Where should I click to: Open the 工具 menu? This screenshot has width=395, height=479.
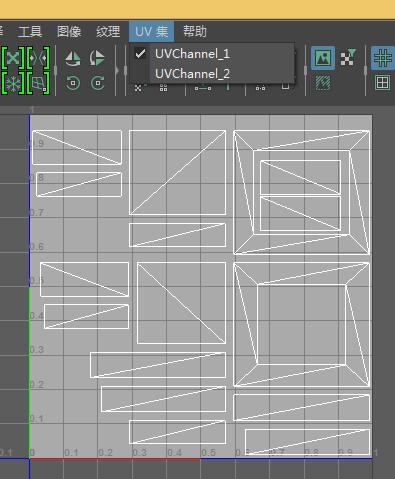pyautogui.click(x=30, y=32)
